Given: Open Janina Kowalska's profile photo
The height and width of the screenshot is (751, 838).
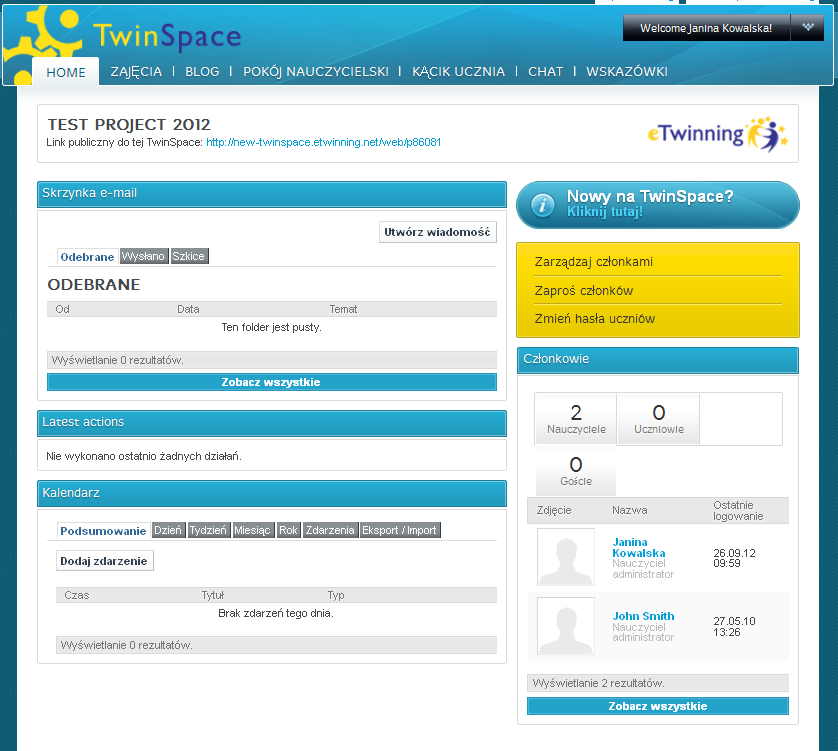Looking at the screenshot, I should click(x=565, y=557).
